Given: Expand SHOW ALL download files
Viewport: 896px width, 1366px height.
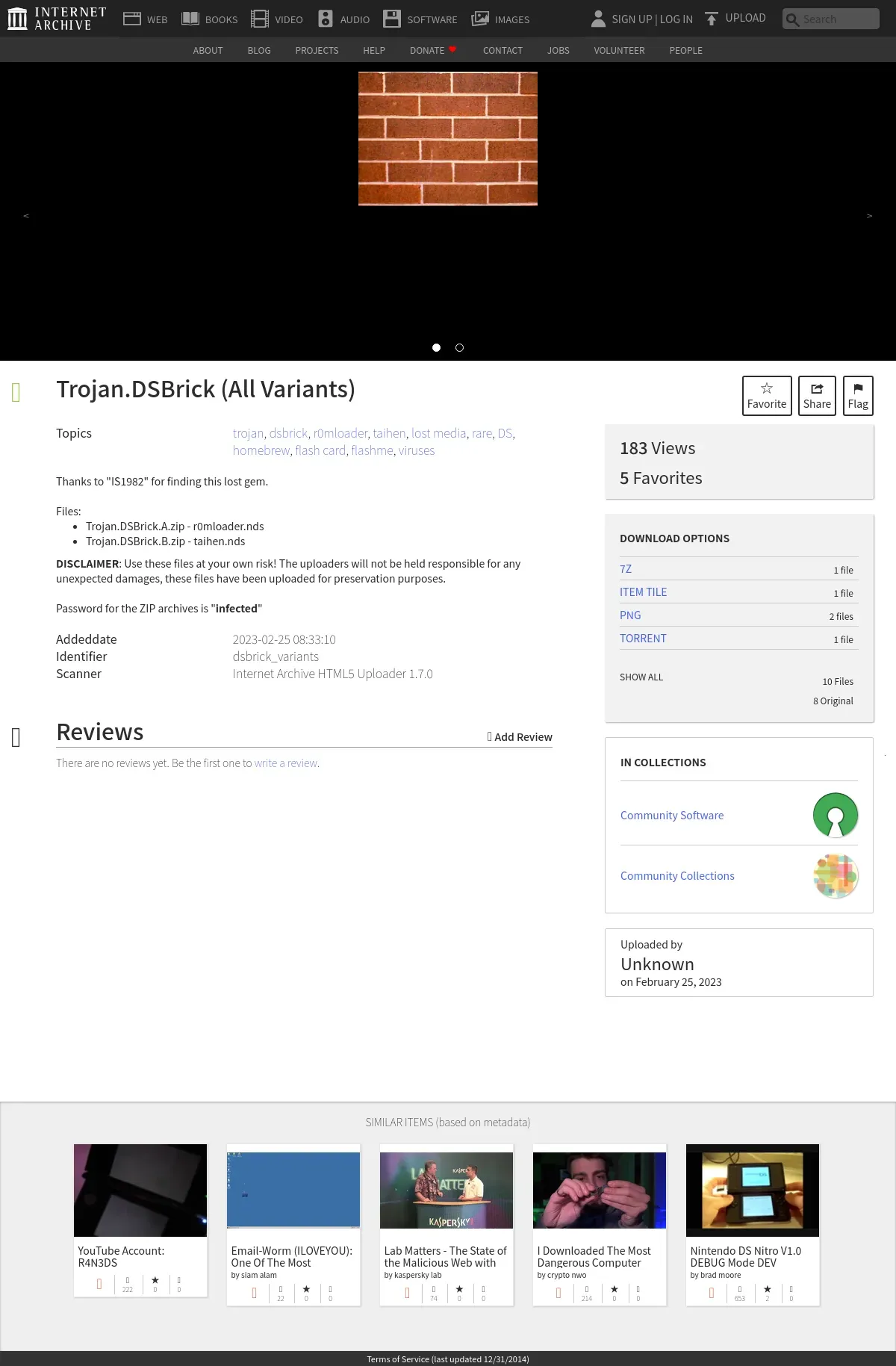Looking at the screenshot, I should coord(641,677).
